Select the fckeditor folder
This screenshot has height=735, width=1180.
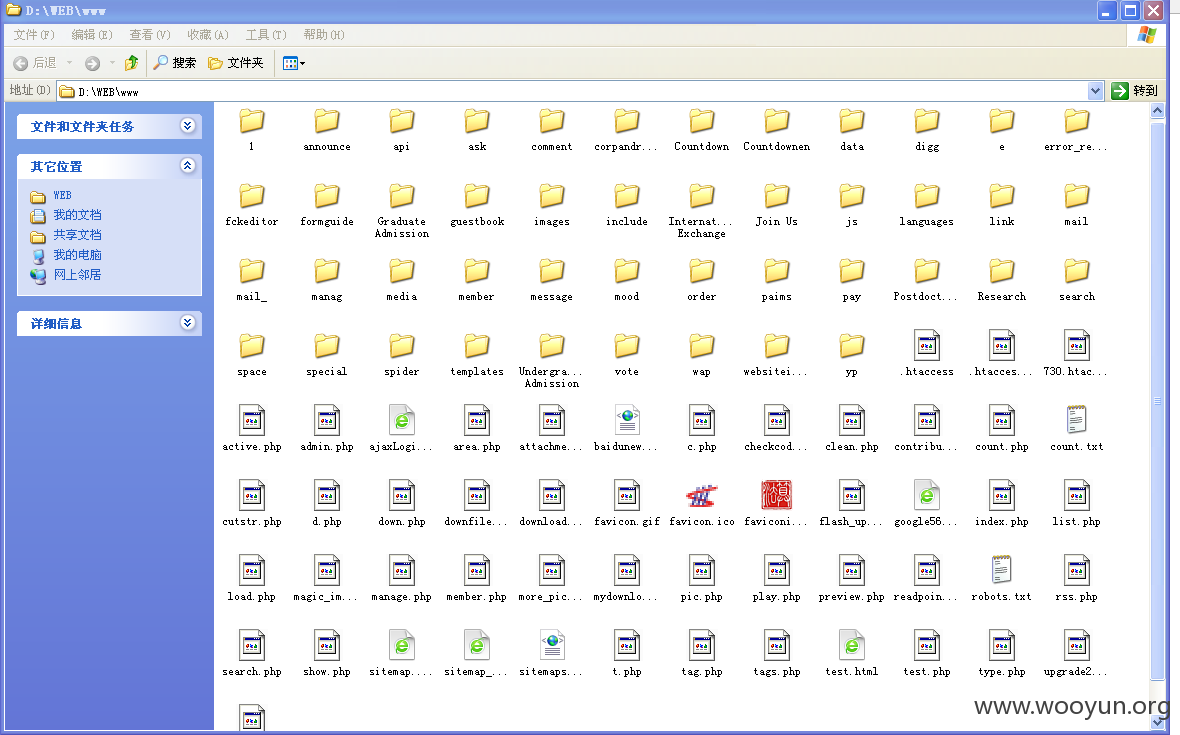coord(251,205)
